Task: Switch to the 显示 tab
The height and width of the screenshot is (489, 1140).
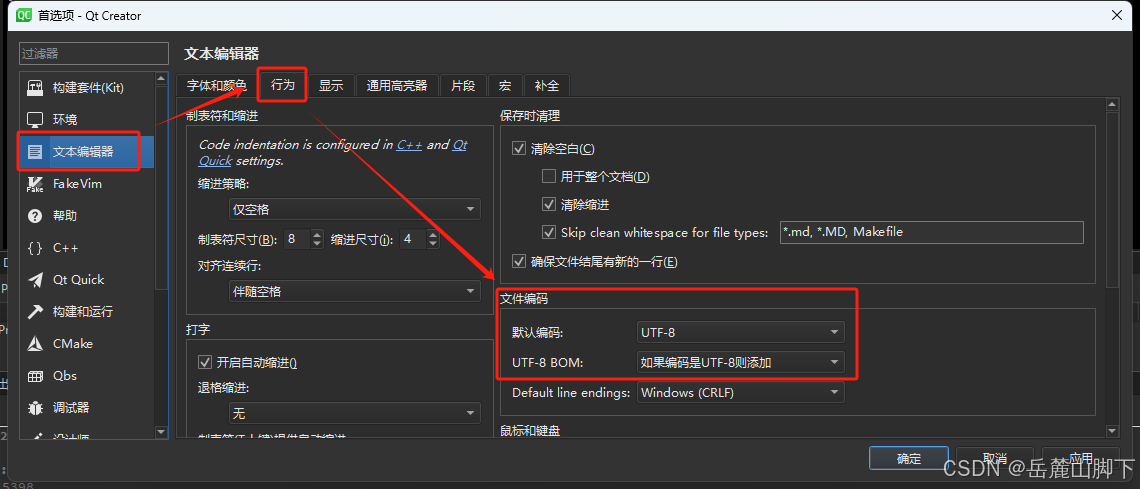Action: [x=331, y=85]
